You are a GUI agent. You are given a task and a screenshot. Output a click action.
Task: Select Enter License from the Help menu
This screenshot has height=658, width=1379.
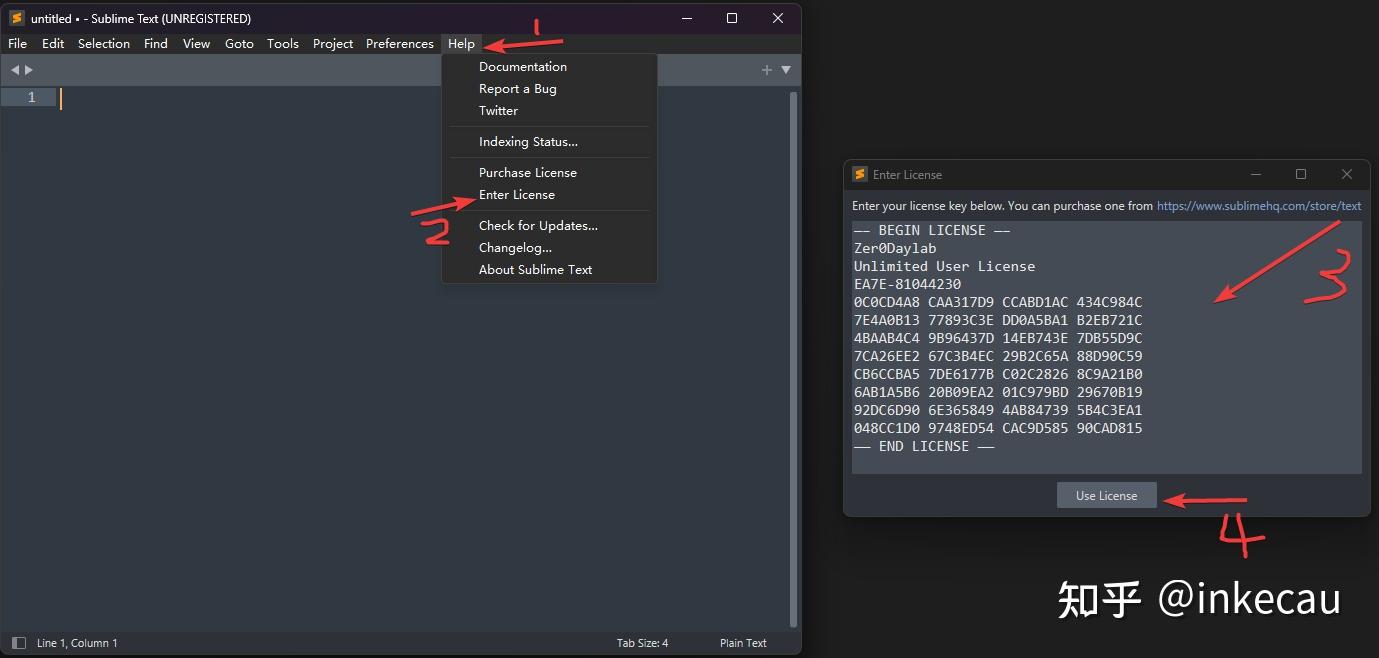[516, 195]
